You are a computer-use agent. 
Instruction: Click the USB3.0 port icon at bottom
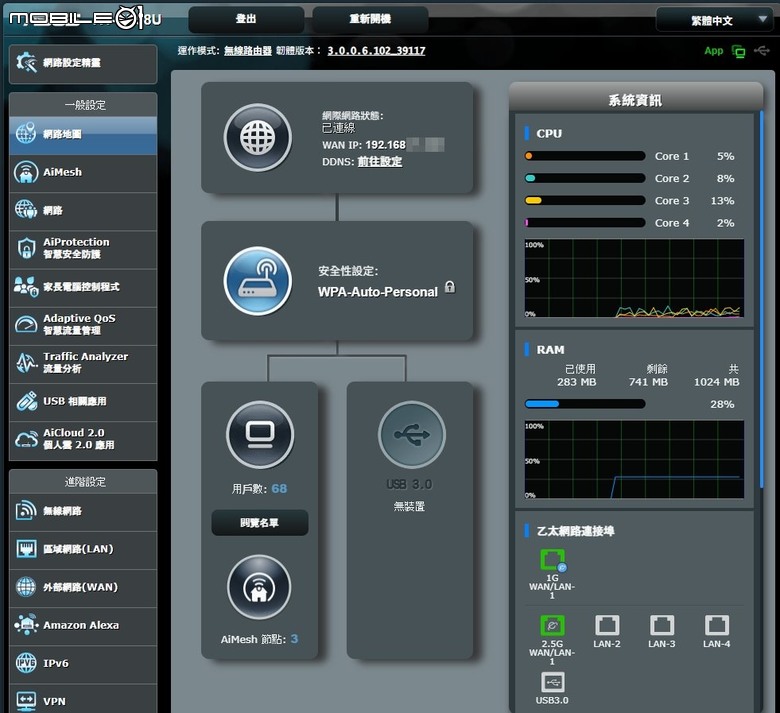[x=552, y=682]
